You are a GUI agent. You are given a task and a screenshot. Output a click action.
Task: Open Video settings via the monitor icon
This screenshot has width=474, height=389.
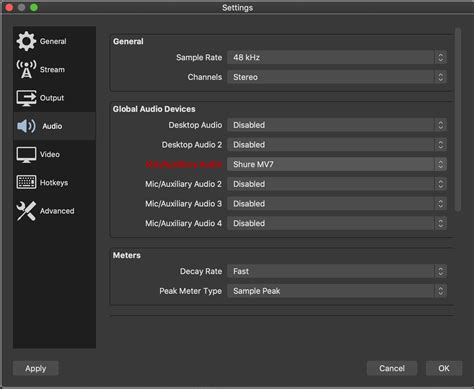click(x=26, y=155)
